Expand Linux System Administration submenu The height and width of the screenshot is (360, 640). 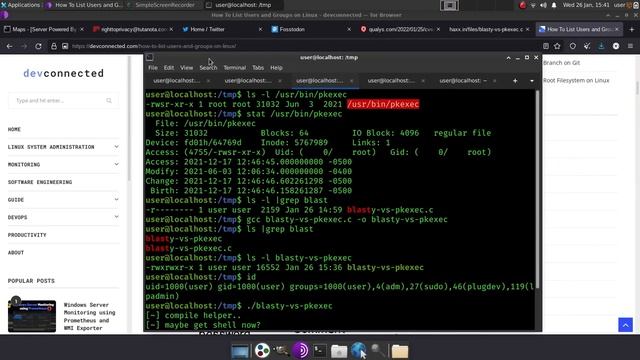tap(116, 147)
